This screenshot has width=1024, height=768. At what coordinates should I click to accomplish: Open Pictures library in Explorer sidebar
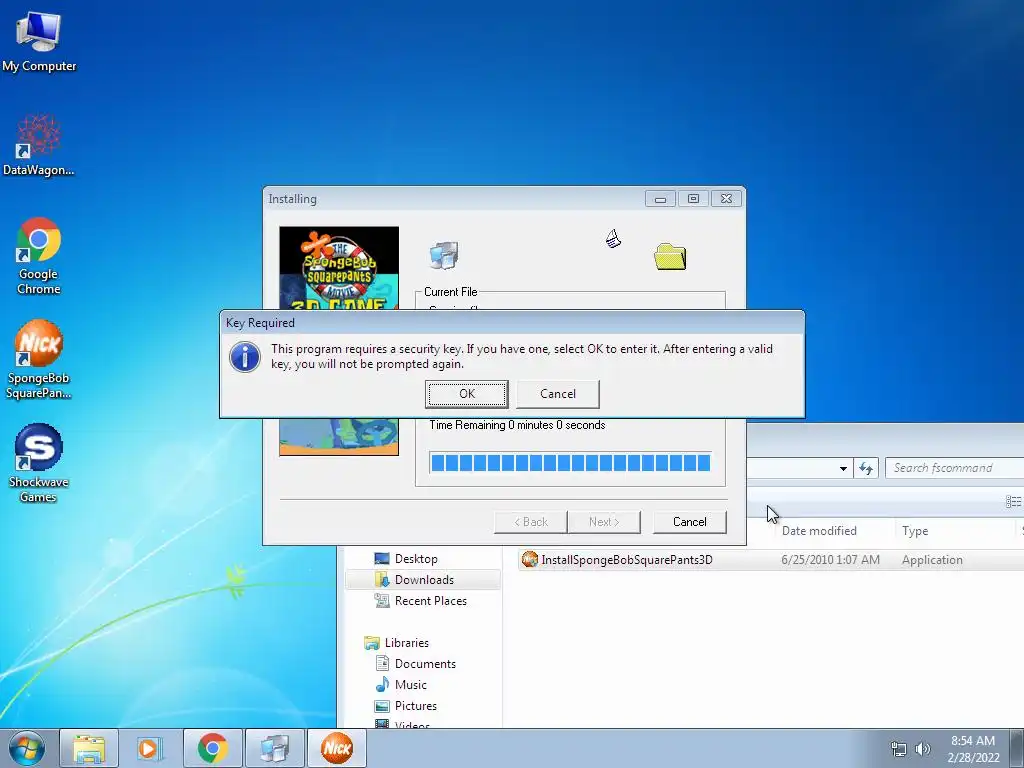coord(415,705)
